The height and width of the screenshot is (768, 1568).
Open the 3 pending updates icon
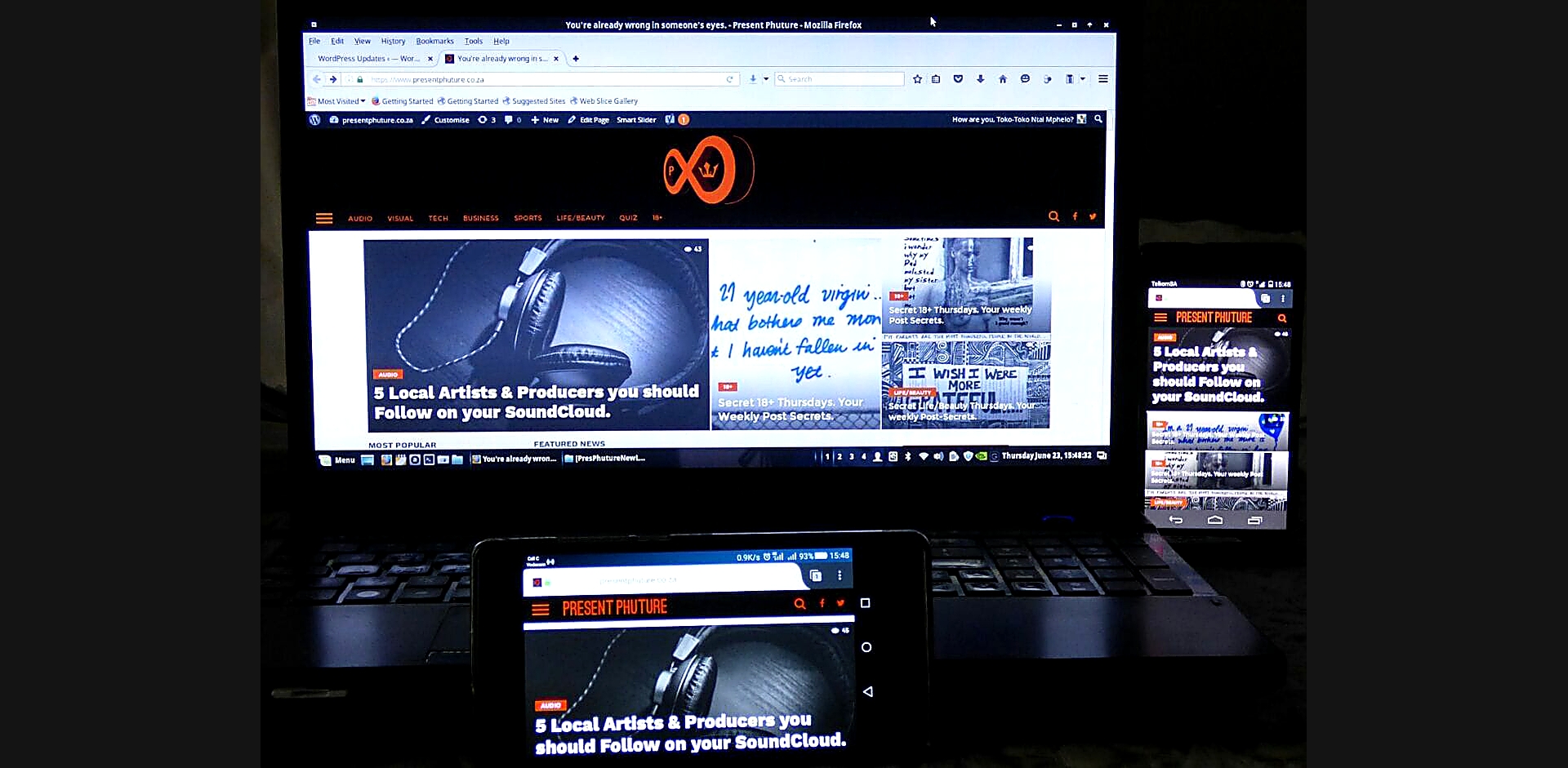click(487, 120)
